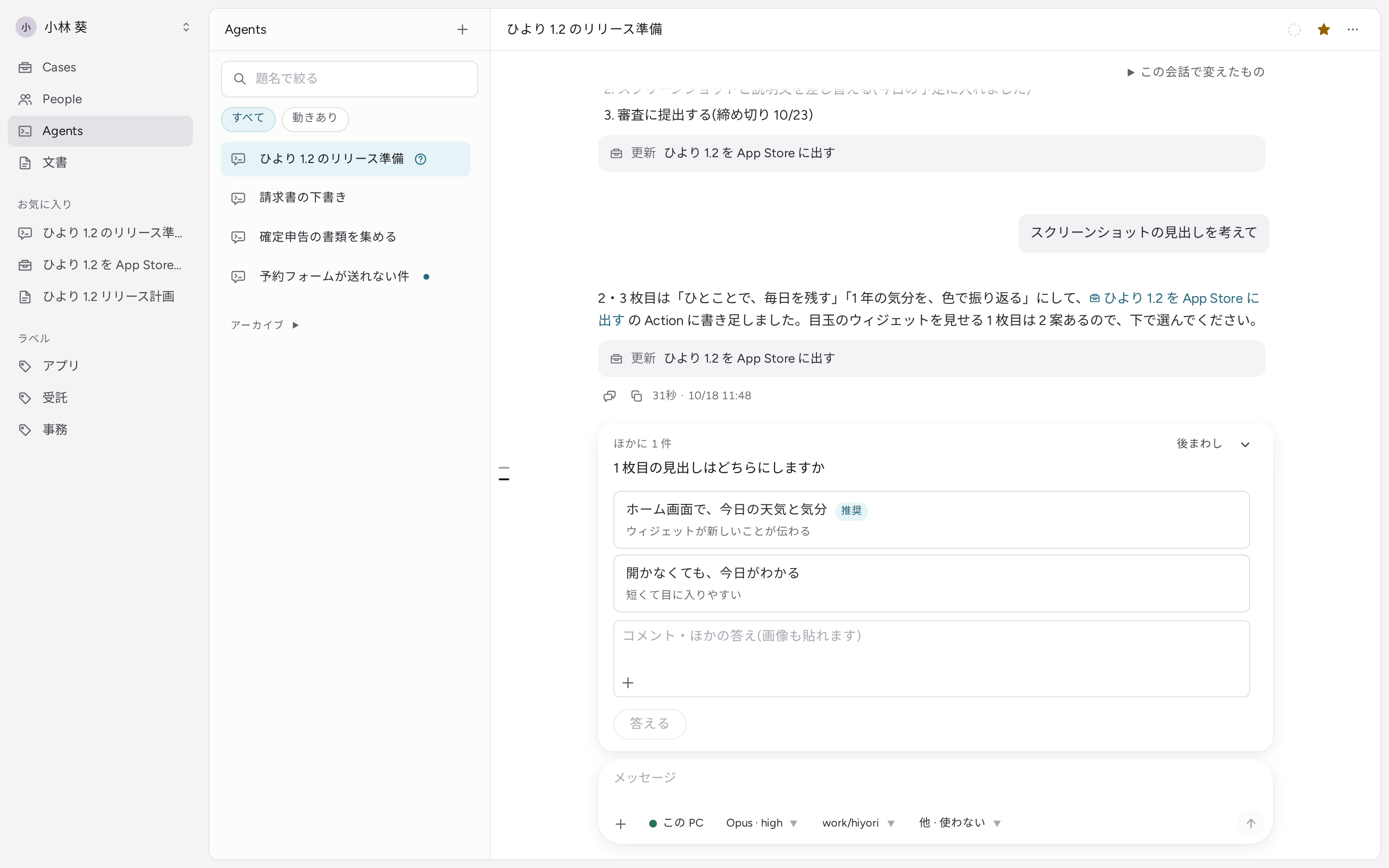
Task: Expand この会話で変えたもの disclosure
Action: click(1196, 72)
